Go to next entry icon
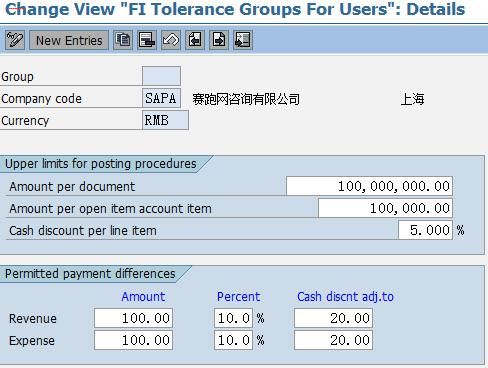 click(x=219, y=40)
